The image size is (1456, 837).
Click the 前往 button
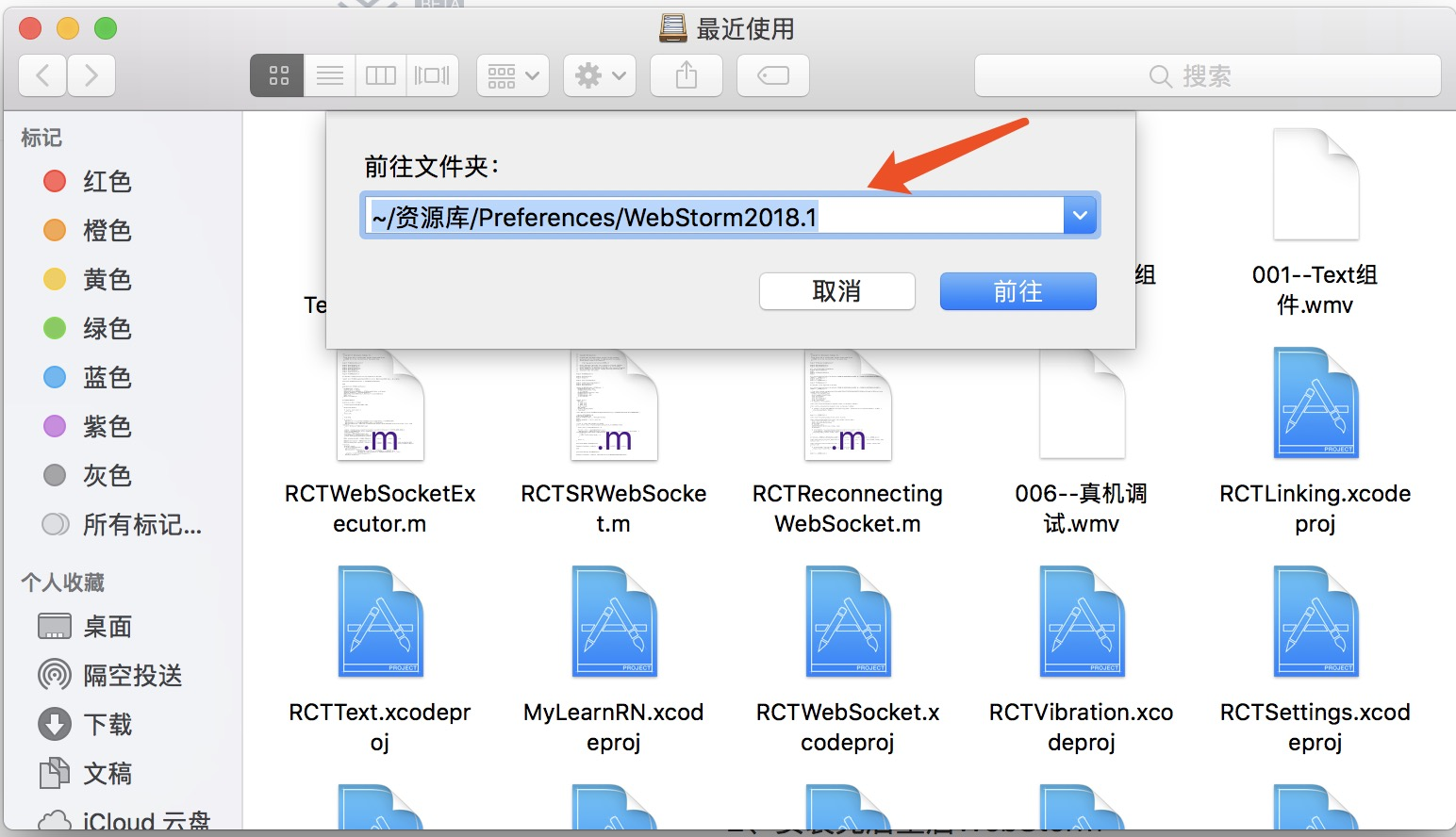coord(1018,291)
